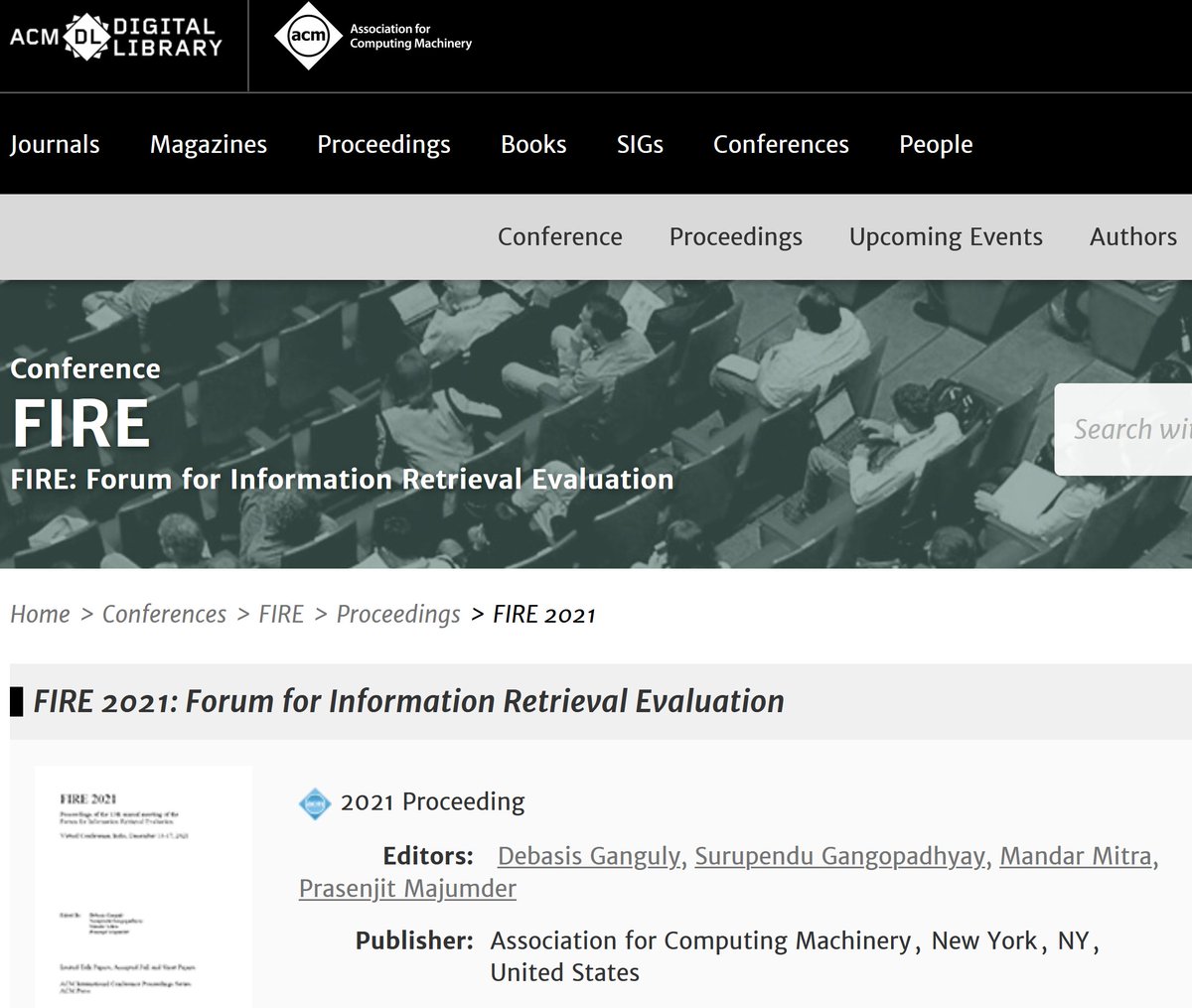Open the SIGs section

tap(640, 145)
